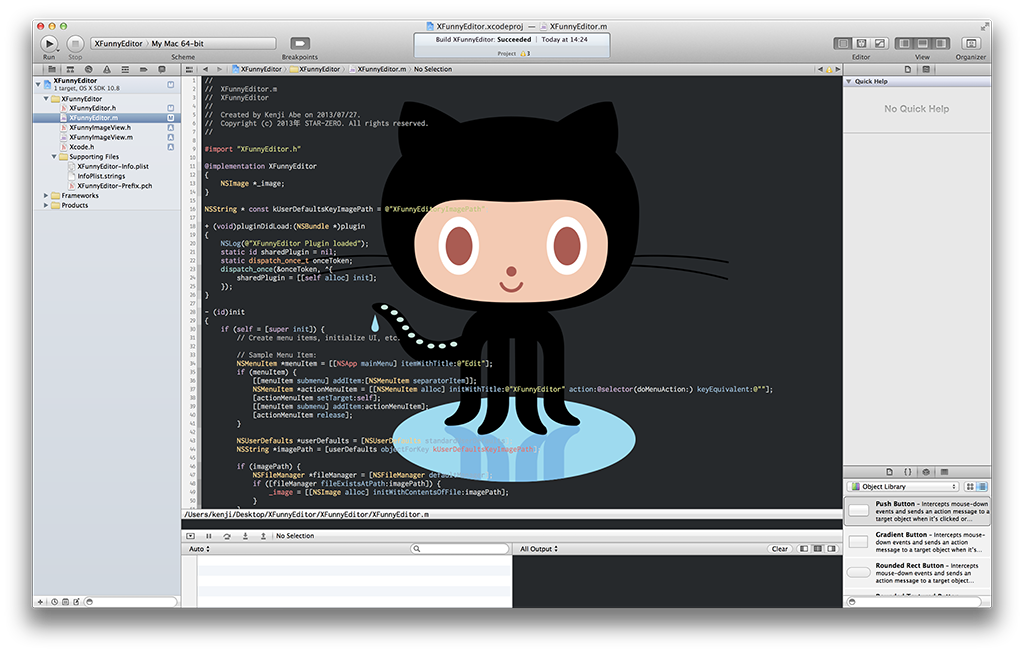The image size is (1024, 653).
Task: Go forward in editor history
Action: tap(219, 69)
